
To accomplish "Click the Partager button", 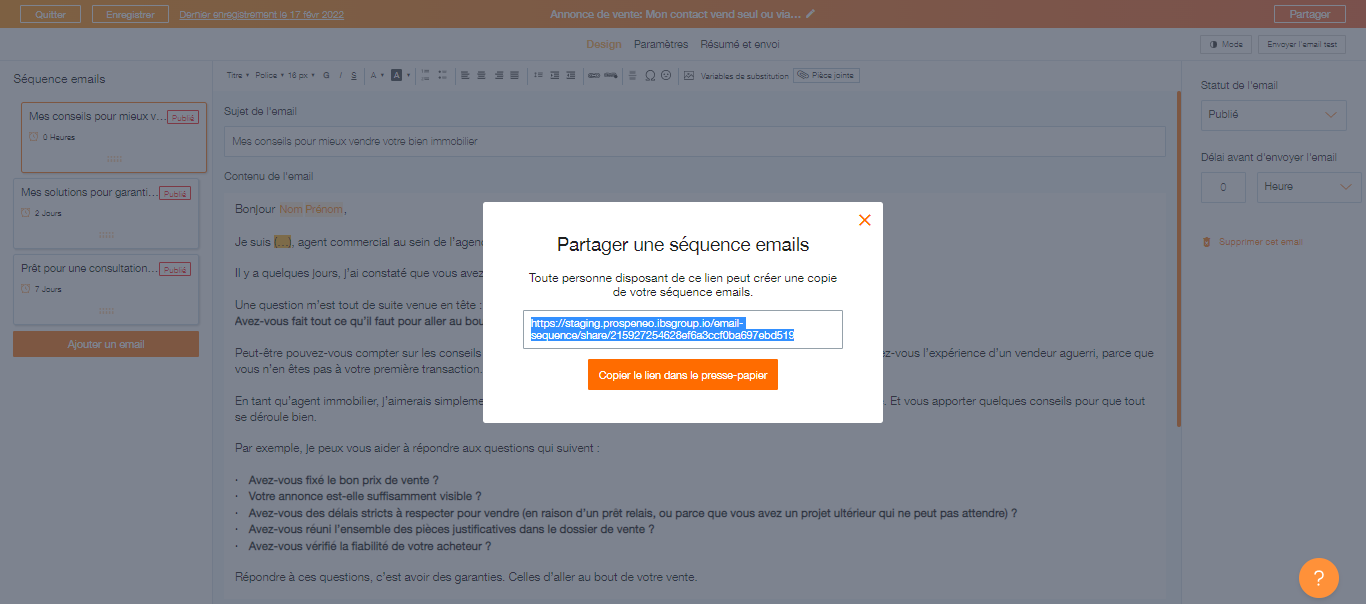I will [1310, 14].
